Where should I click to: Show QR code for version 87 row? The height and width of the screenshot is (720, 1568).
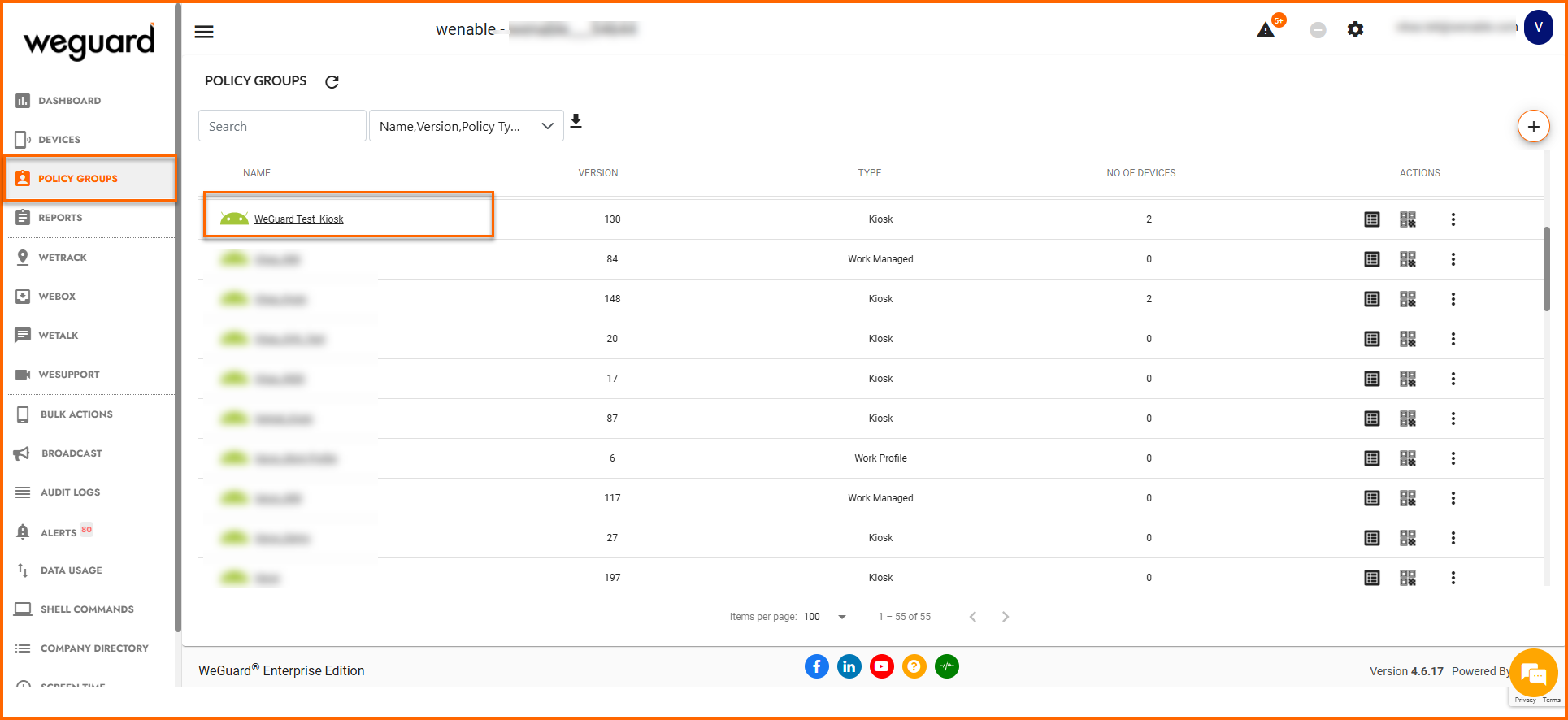coord(1408,419)
